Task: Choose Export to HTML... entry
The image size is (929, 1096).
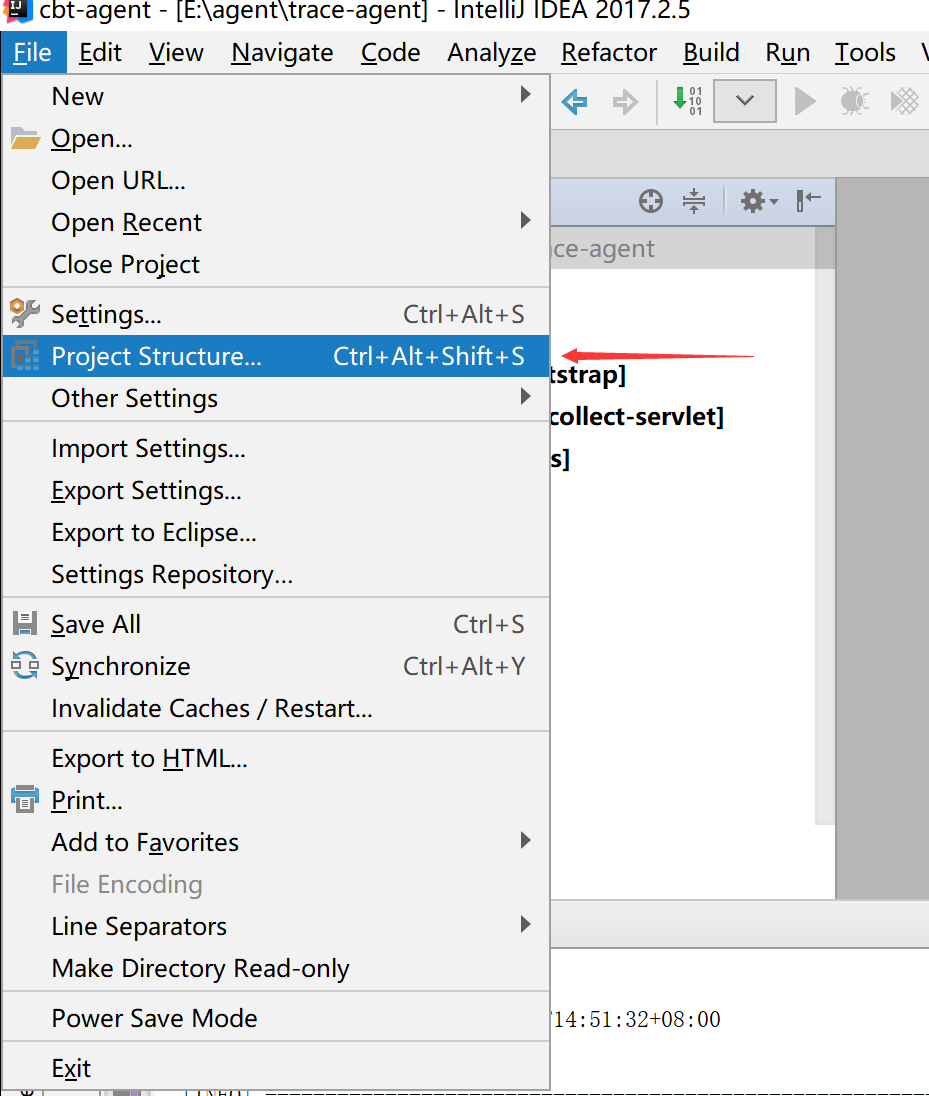Action: click(276, 758)
